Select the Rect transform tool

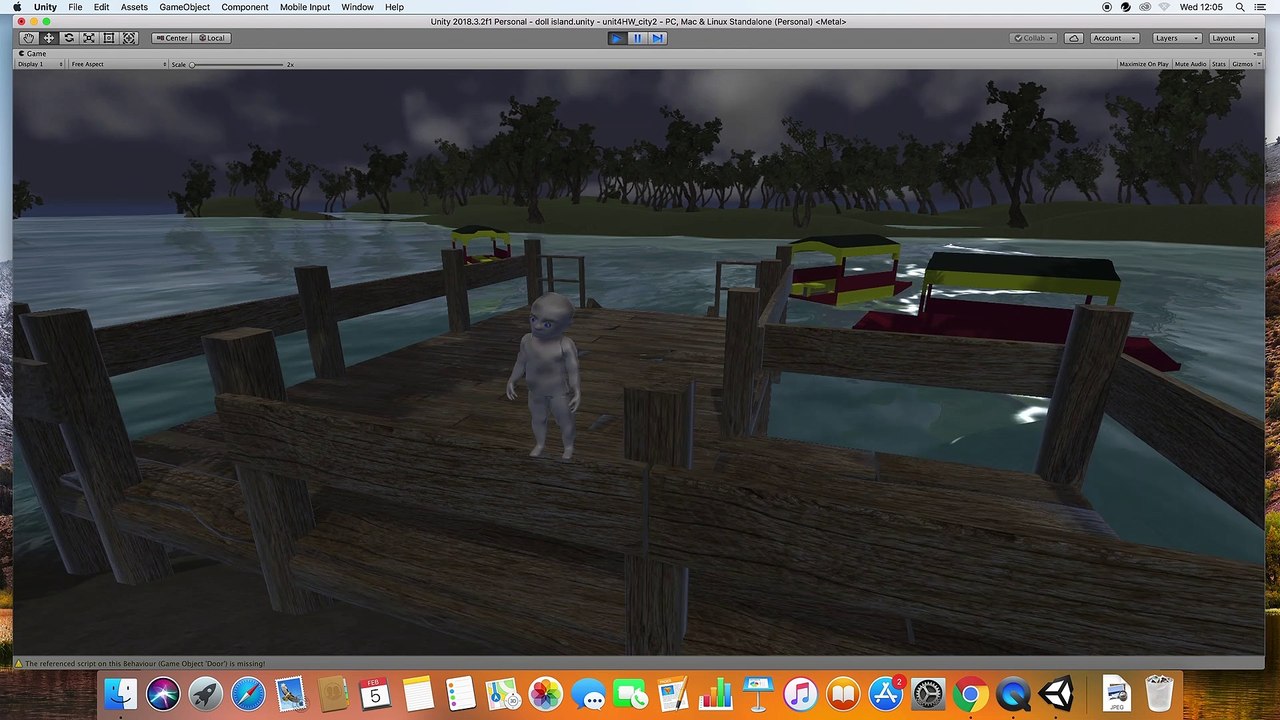[109, 38]
